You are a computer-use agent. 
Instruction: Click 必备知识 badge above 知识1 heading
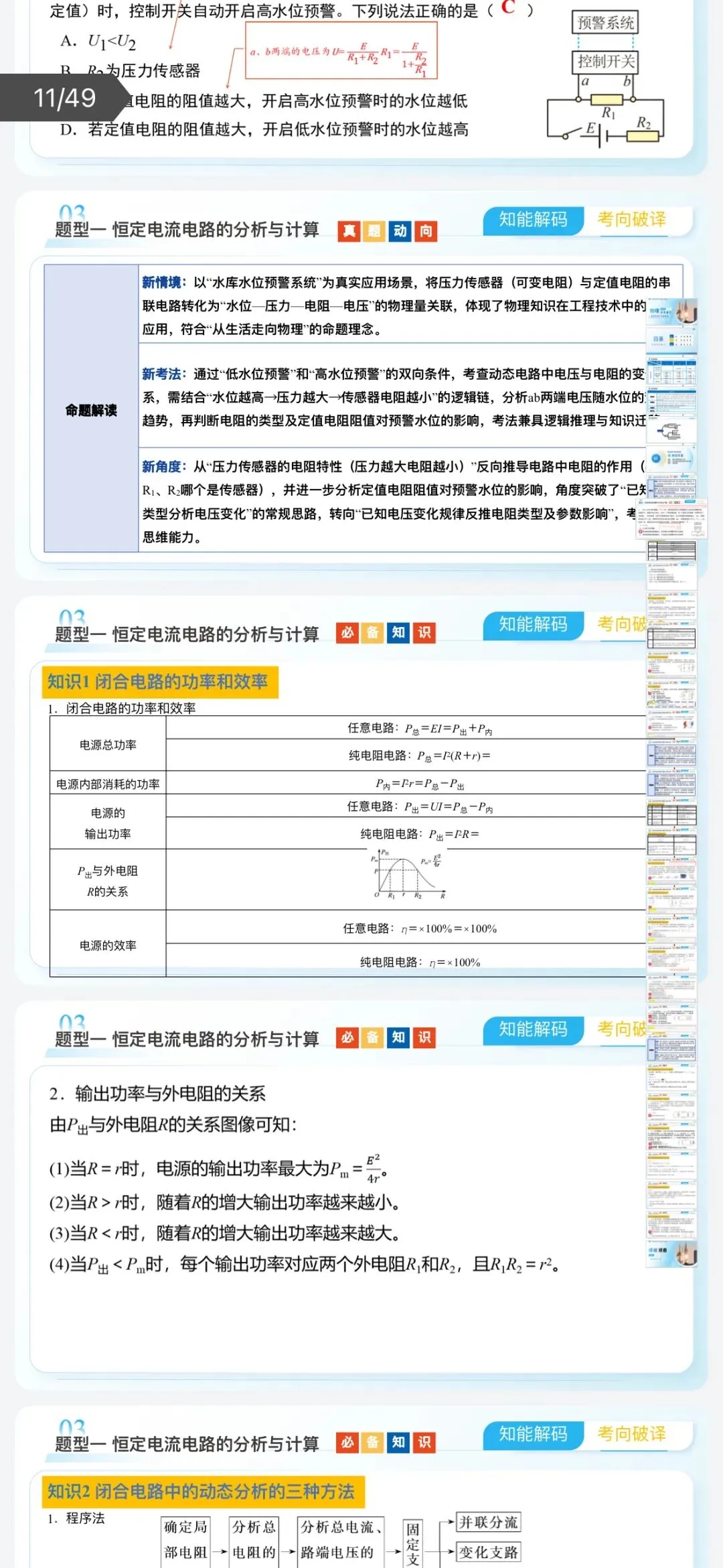(x=386, y=633)
